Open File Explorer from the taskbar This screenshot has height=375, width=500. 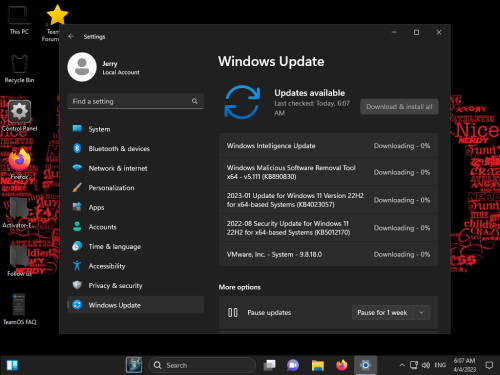(318, 365)
